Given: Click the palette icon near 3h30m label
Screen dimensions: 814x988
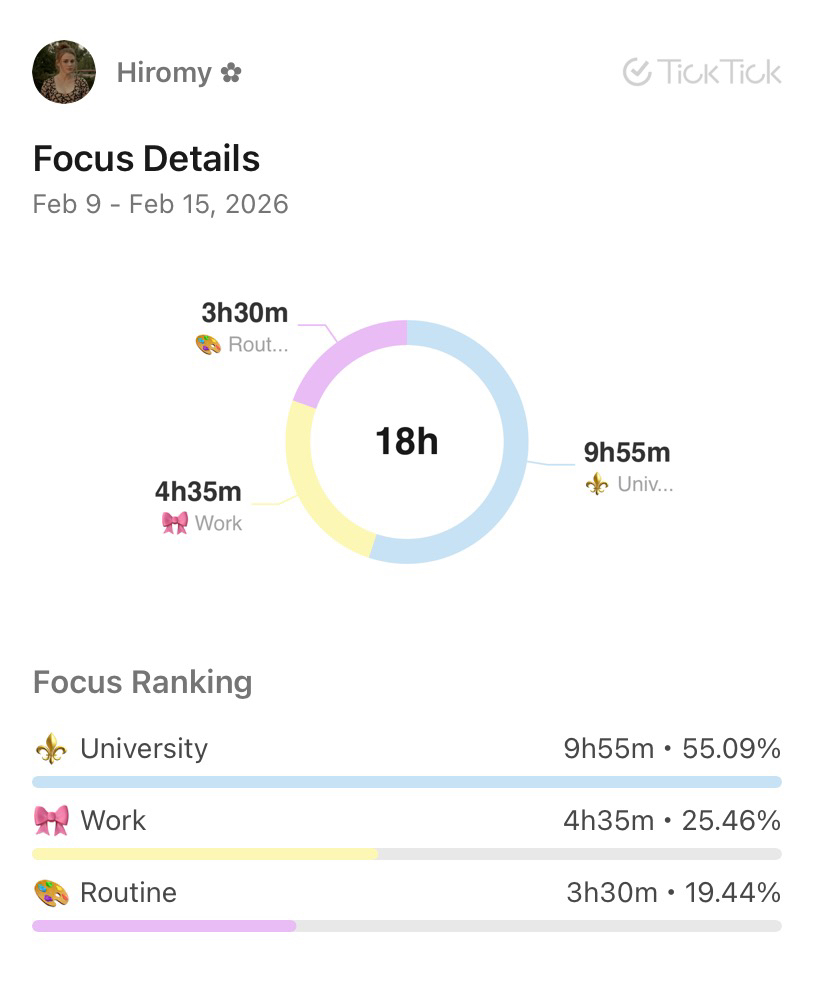Looking at the screenshot, I should (x=208, y=345).
